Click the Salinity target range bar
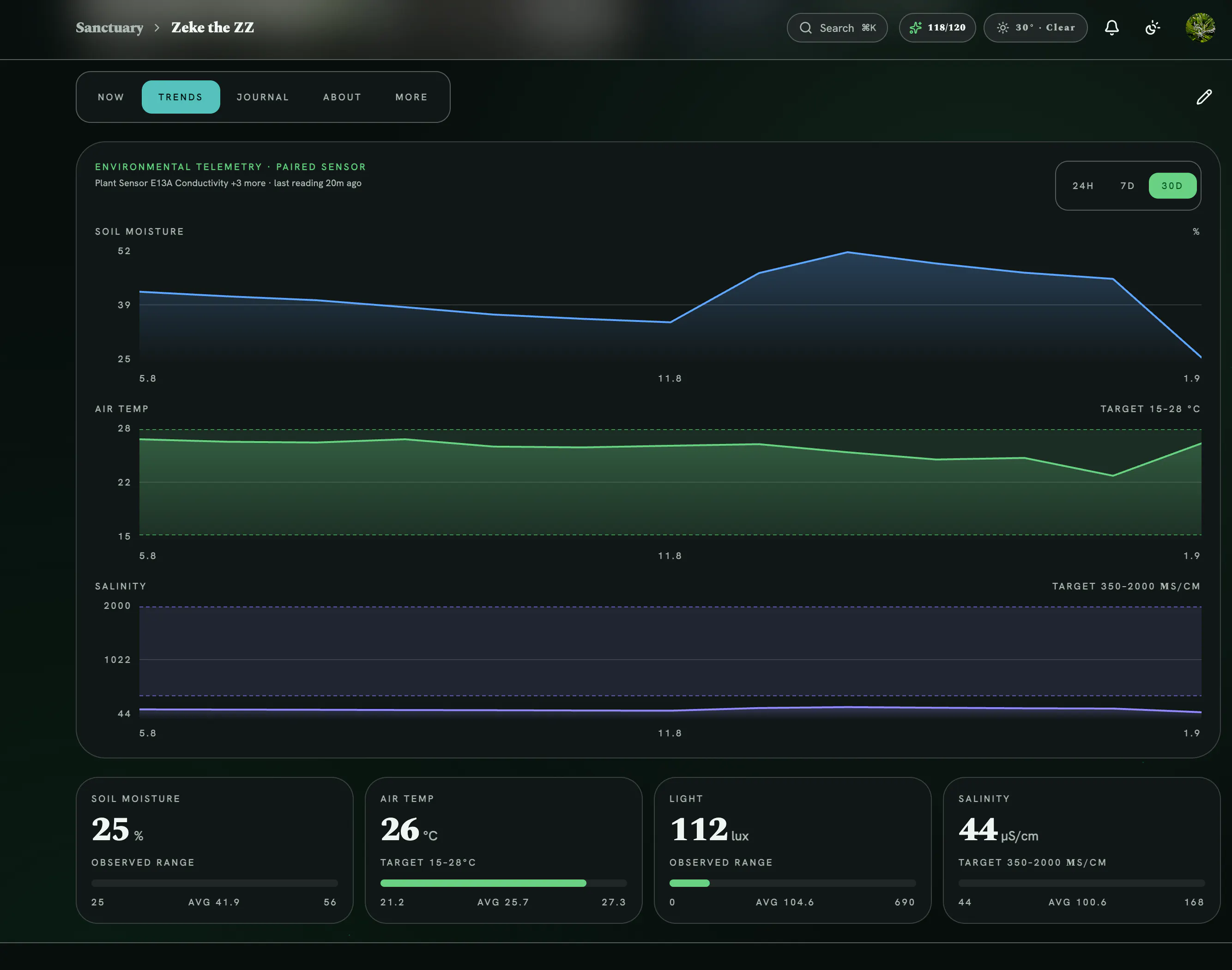Viewport: 1232px width, 970px height. 1081,883
